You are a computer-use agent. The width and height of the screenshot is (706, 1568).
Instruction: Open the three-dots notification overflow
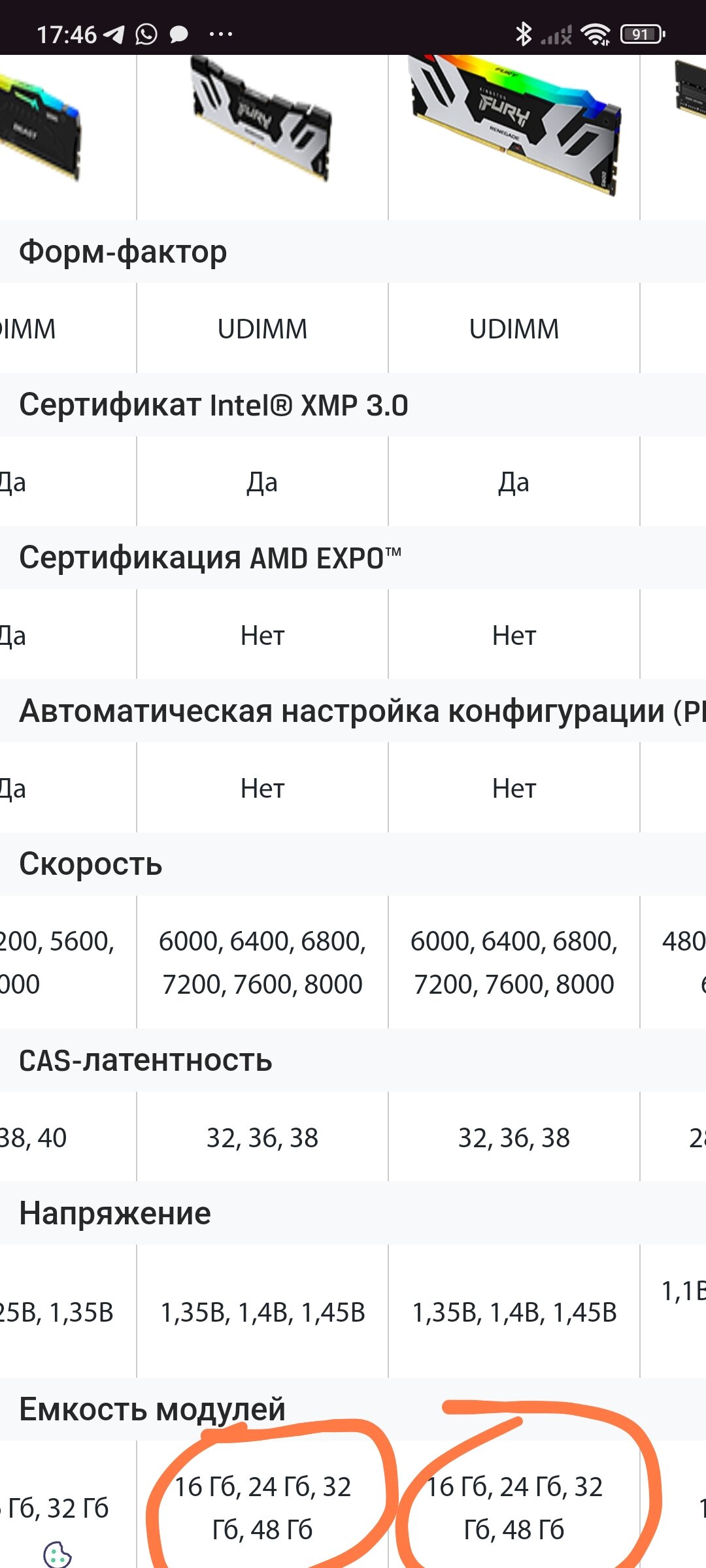(x=220, y=34)
